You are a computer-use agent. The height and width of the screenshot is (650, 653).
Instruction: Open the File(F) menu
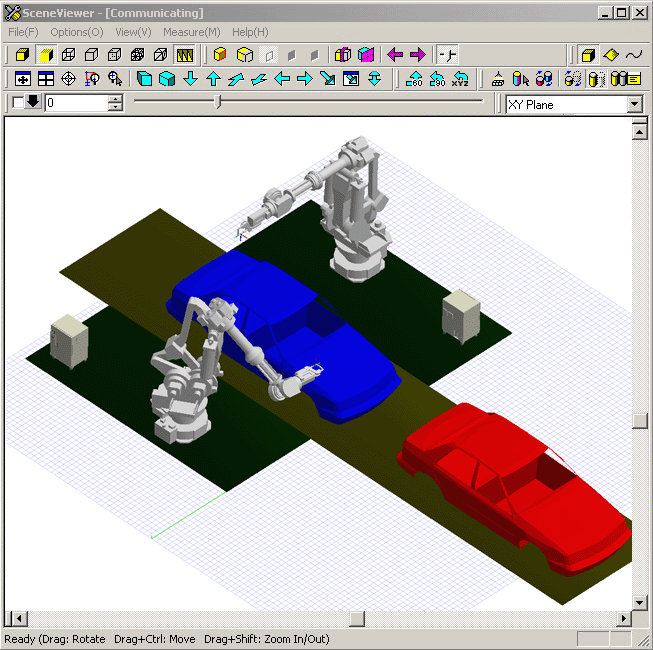(23, 32)
